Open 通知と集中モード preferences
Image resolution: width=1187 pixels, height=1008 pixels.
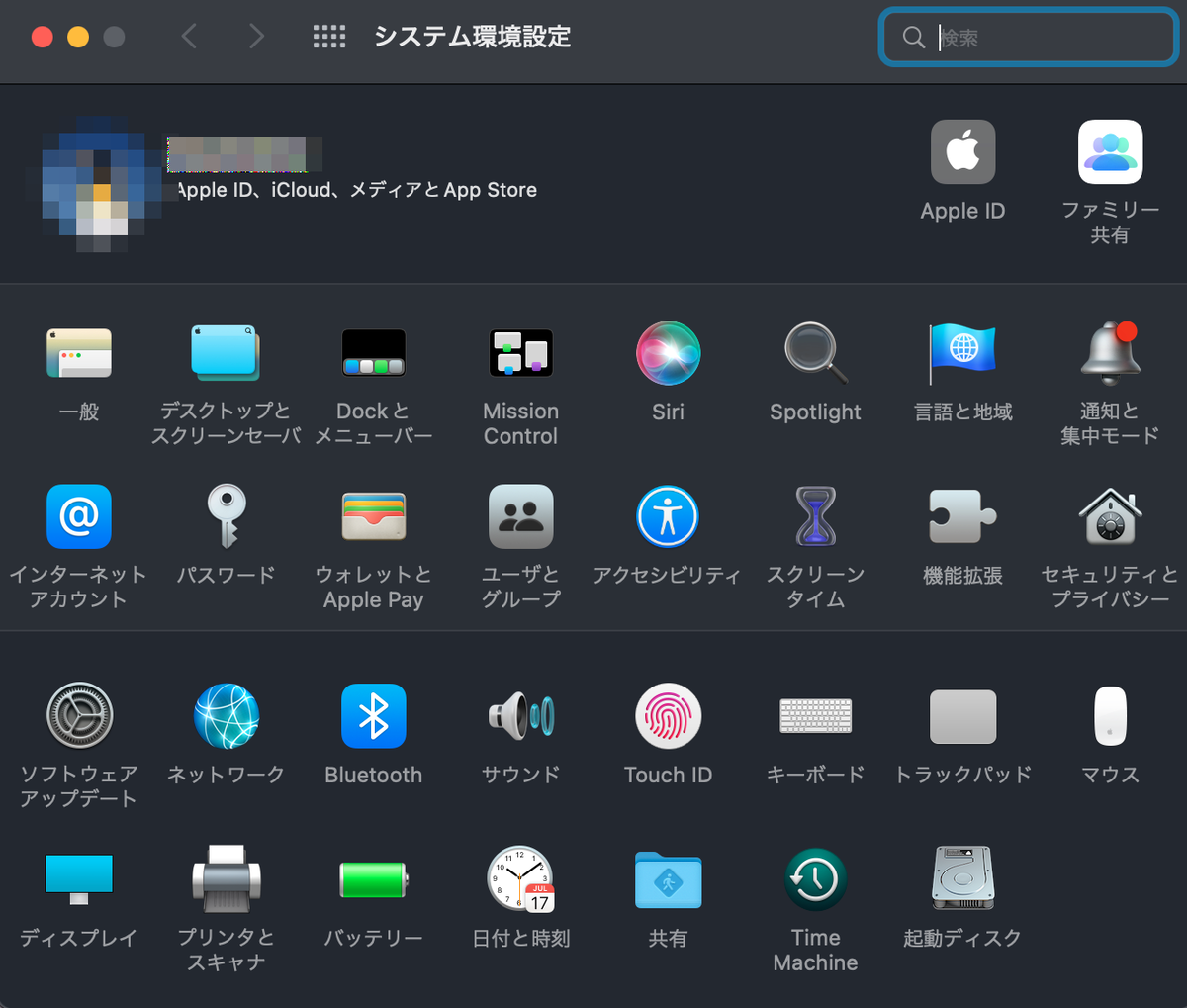[1110, 353]
